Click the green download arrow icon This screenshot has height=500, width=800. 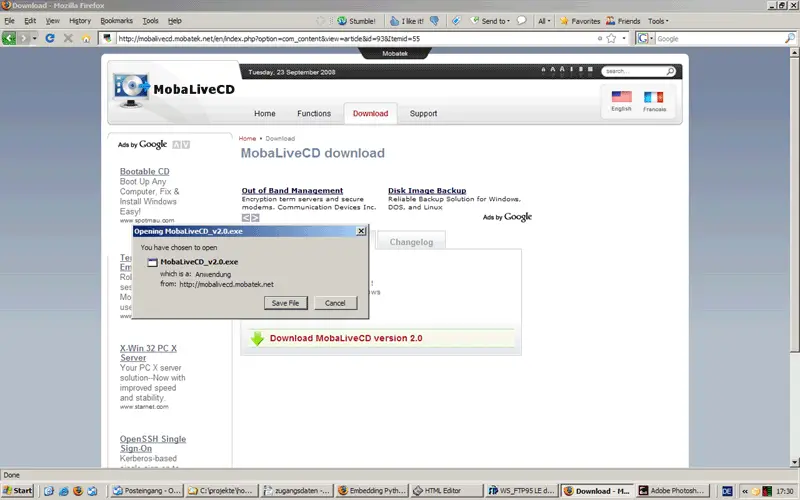257,338
